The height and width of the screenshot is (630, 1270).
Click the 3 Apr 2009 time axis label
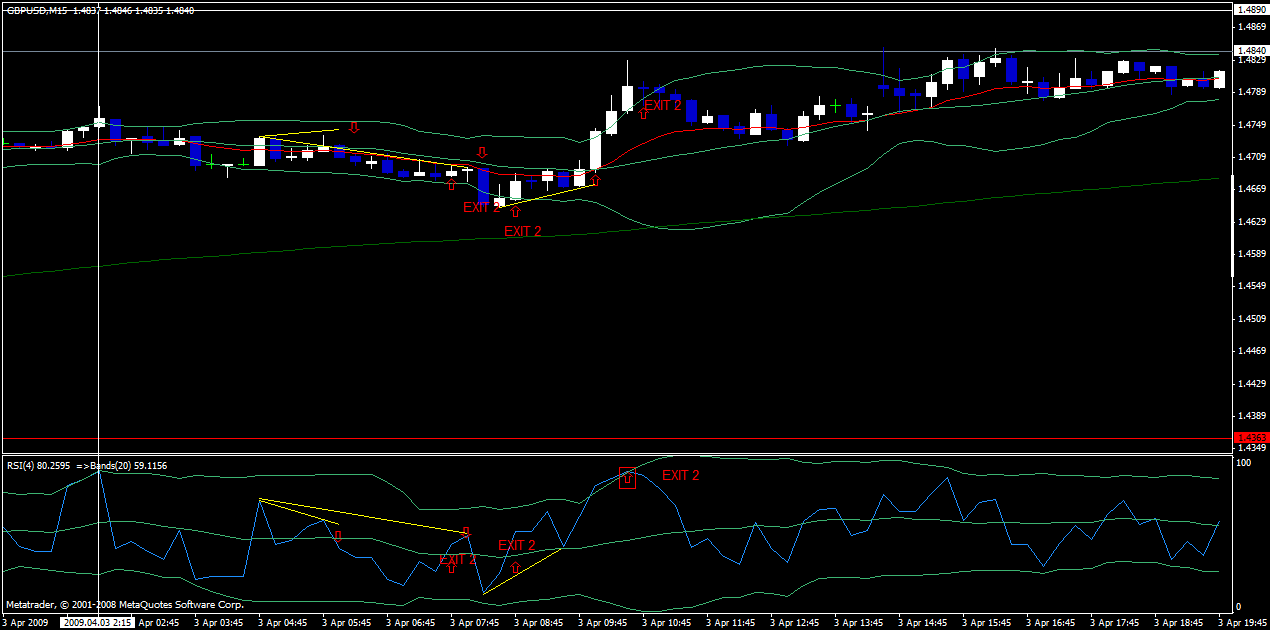pyautogui.click(x=26, y=622)
